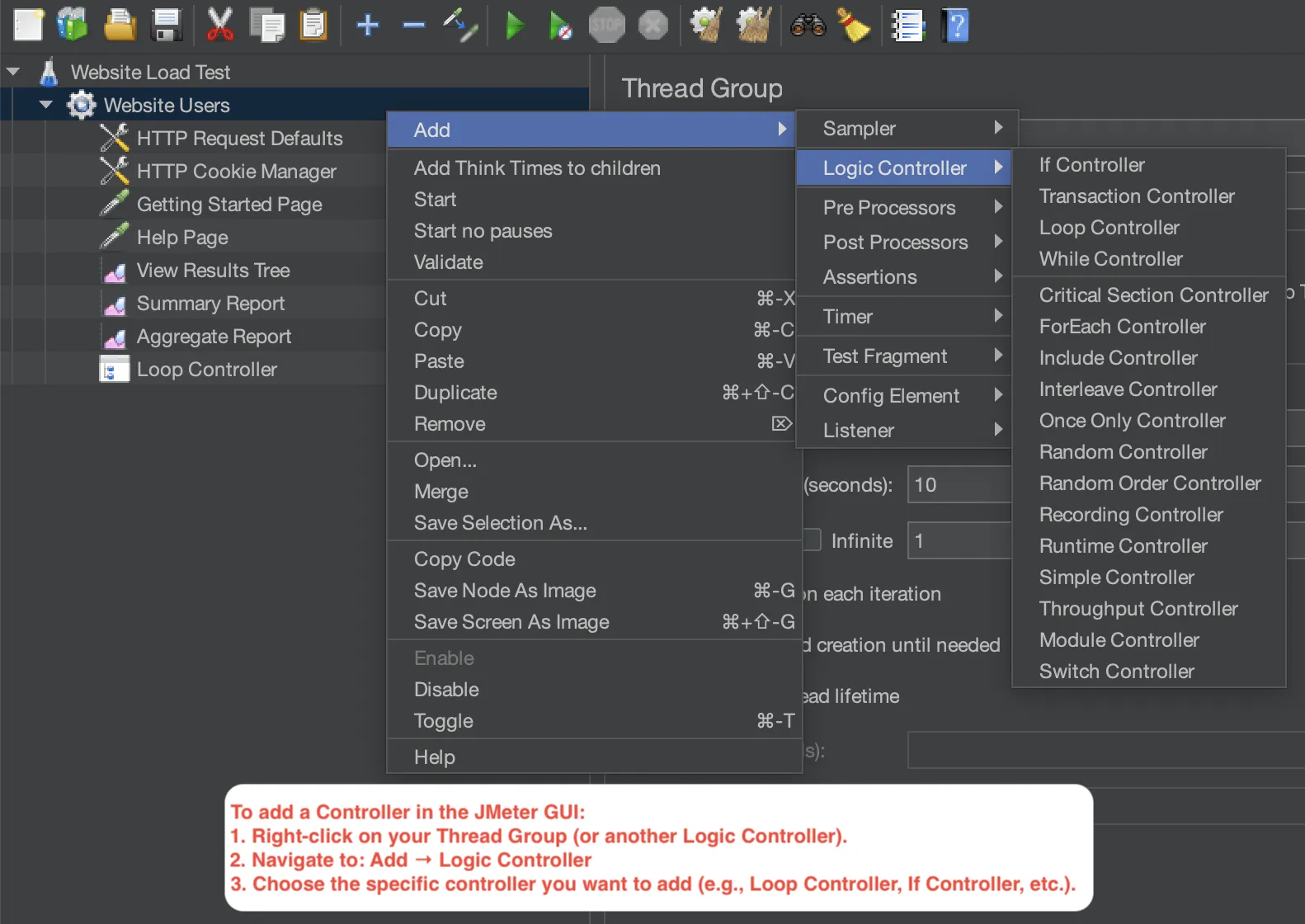This screenshot has width=1305, height=924.
Task: Click the broom Reset Search icon
Action: (x=854, y=26)
